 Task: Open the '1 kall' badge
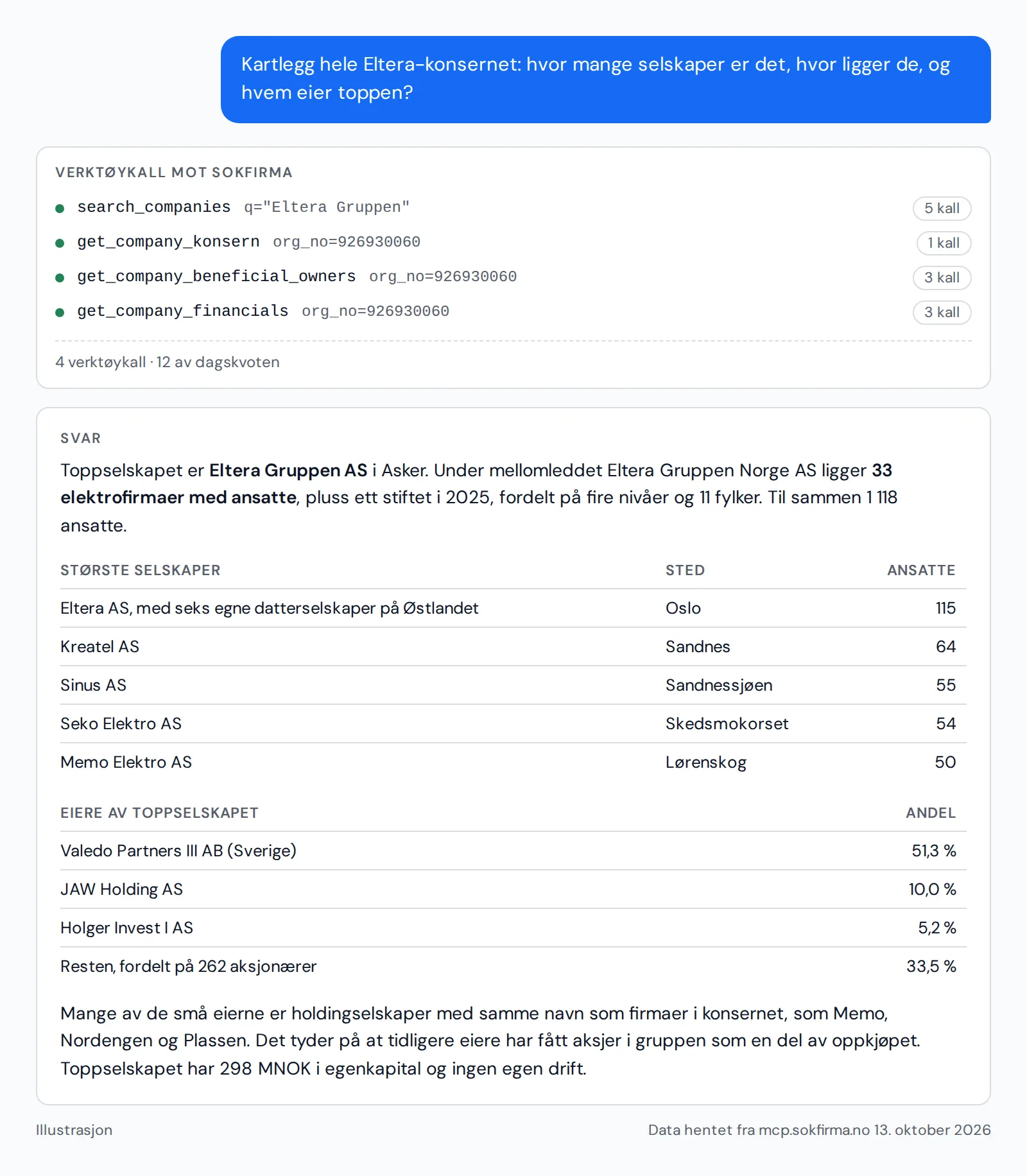[944, 243]
